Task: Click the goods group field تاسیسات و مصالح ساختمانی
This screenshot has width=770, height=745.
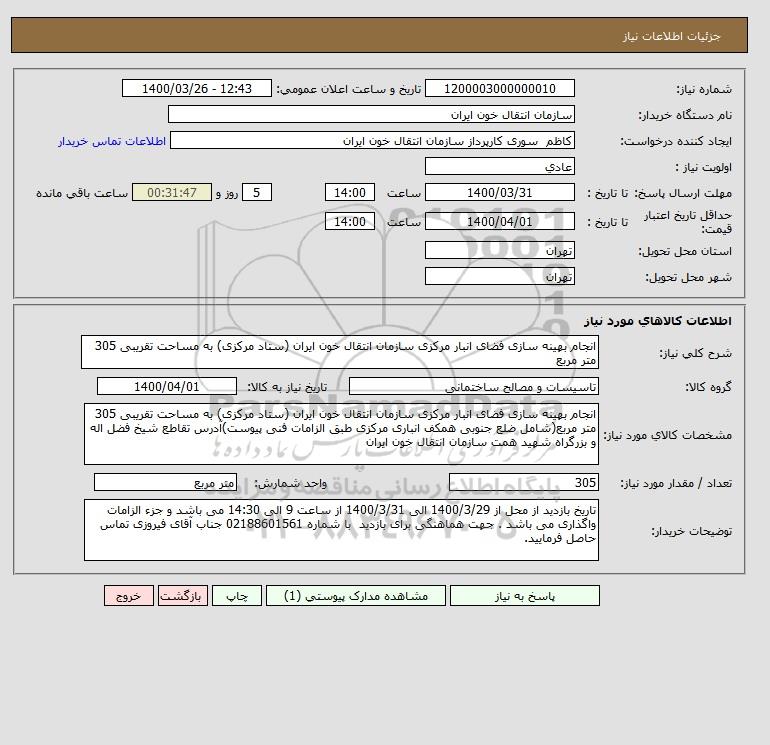Action: (473, 386)
